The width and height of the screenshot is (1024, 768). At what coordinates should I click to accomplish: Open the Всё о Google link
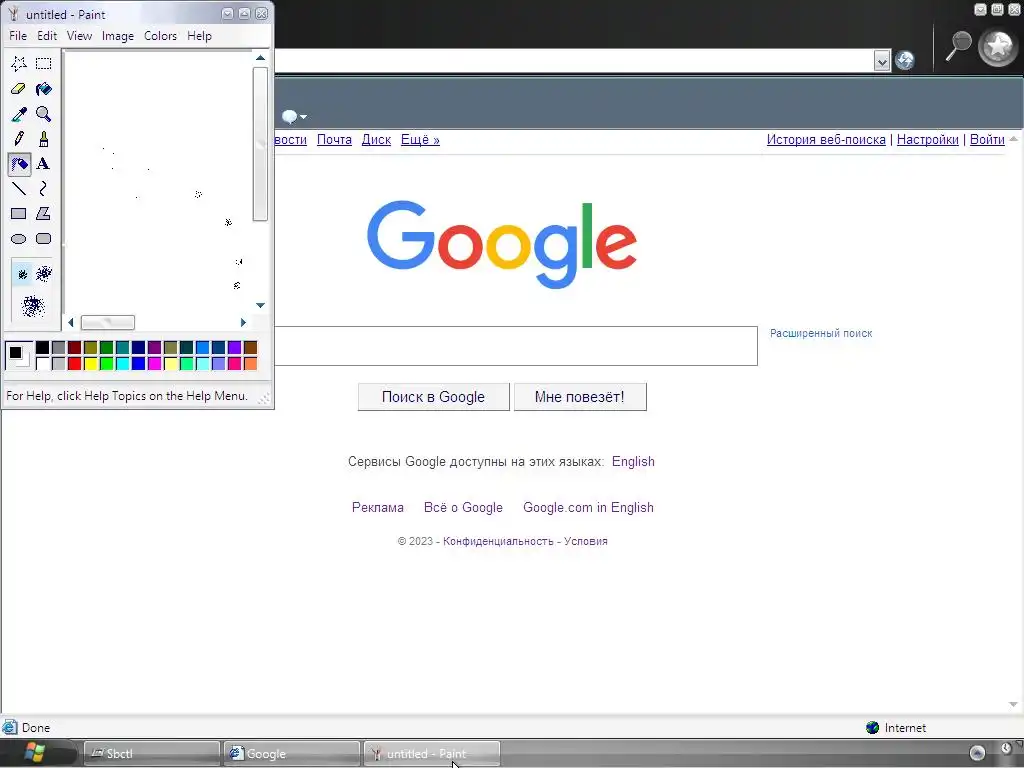coord(463,507)
